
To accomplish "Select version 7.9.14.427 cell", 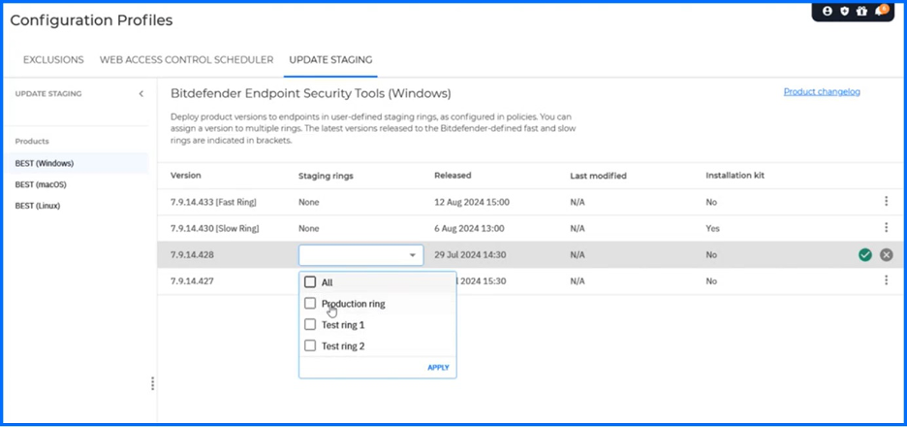I will (192, 281).
